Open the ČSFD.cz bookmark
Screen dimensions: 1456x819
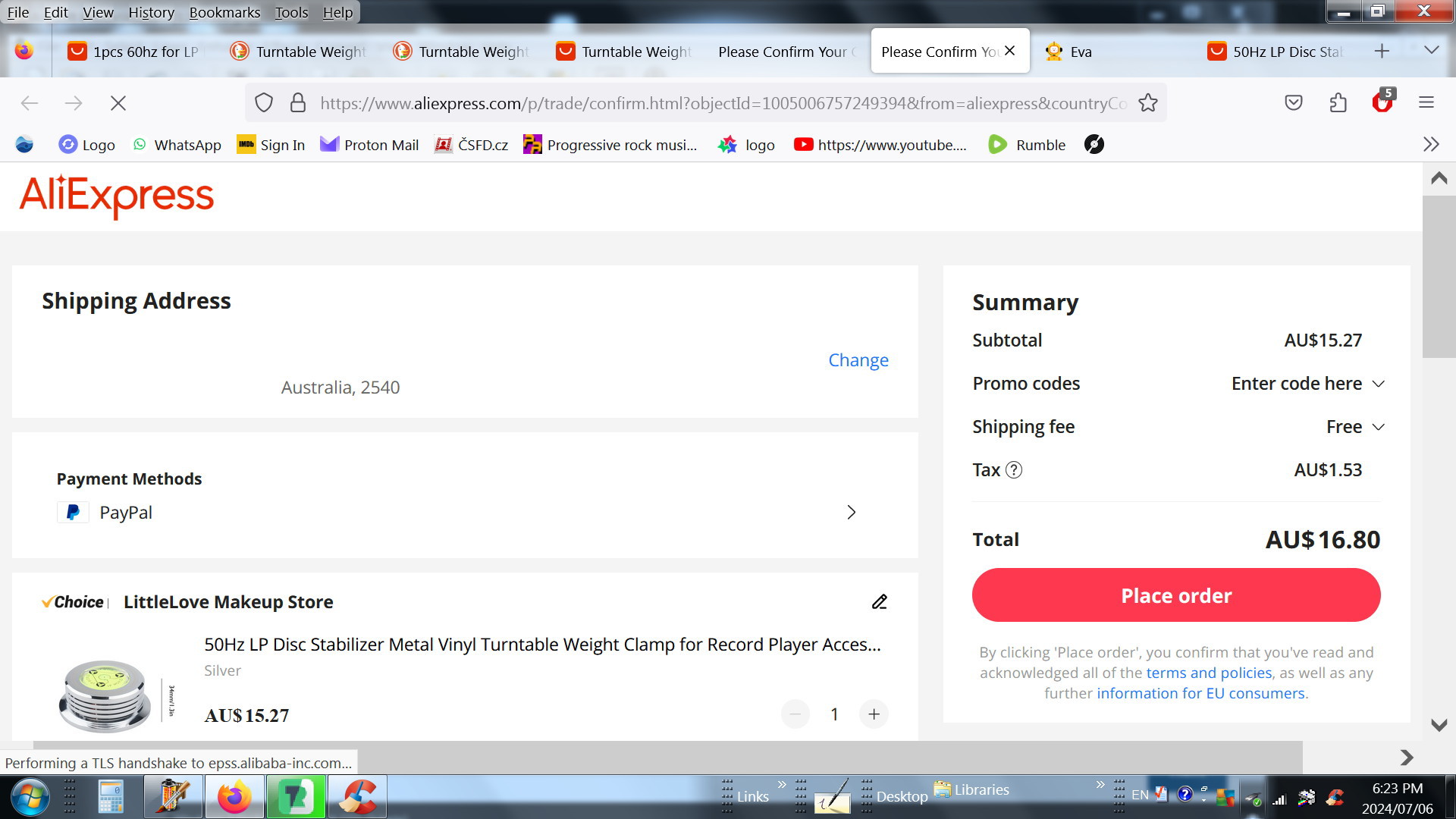pyautogui.click(x=471, y=145)
